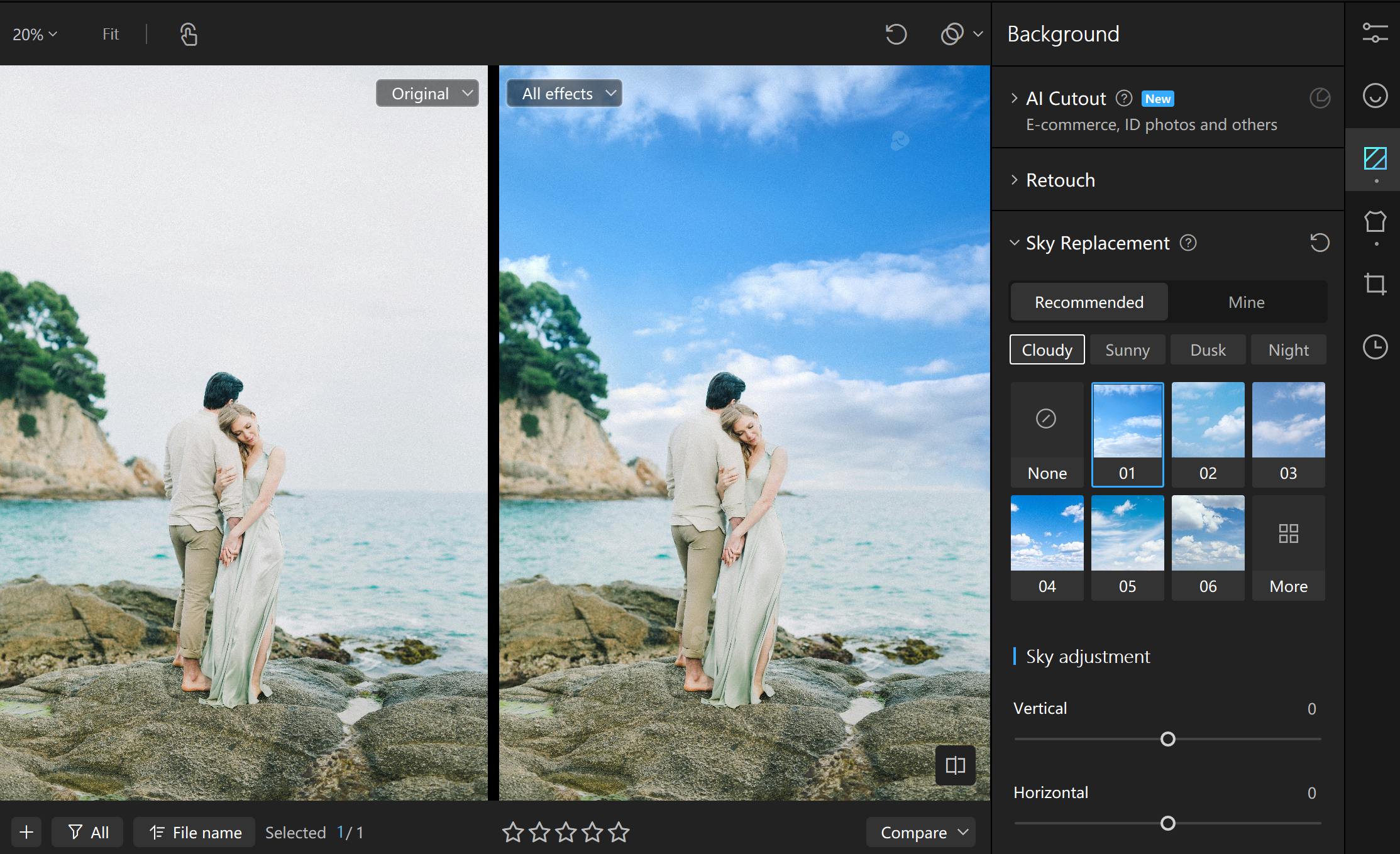Click the Vertical sky adjustment slider handle
This screenshot has height=854, width=1400.
pyautogui.click(x=1167, y=739)
